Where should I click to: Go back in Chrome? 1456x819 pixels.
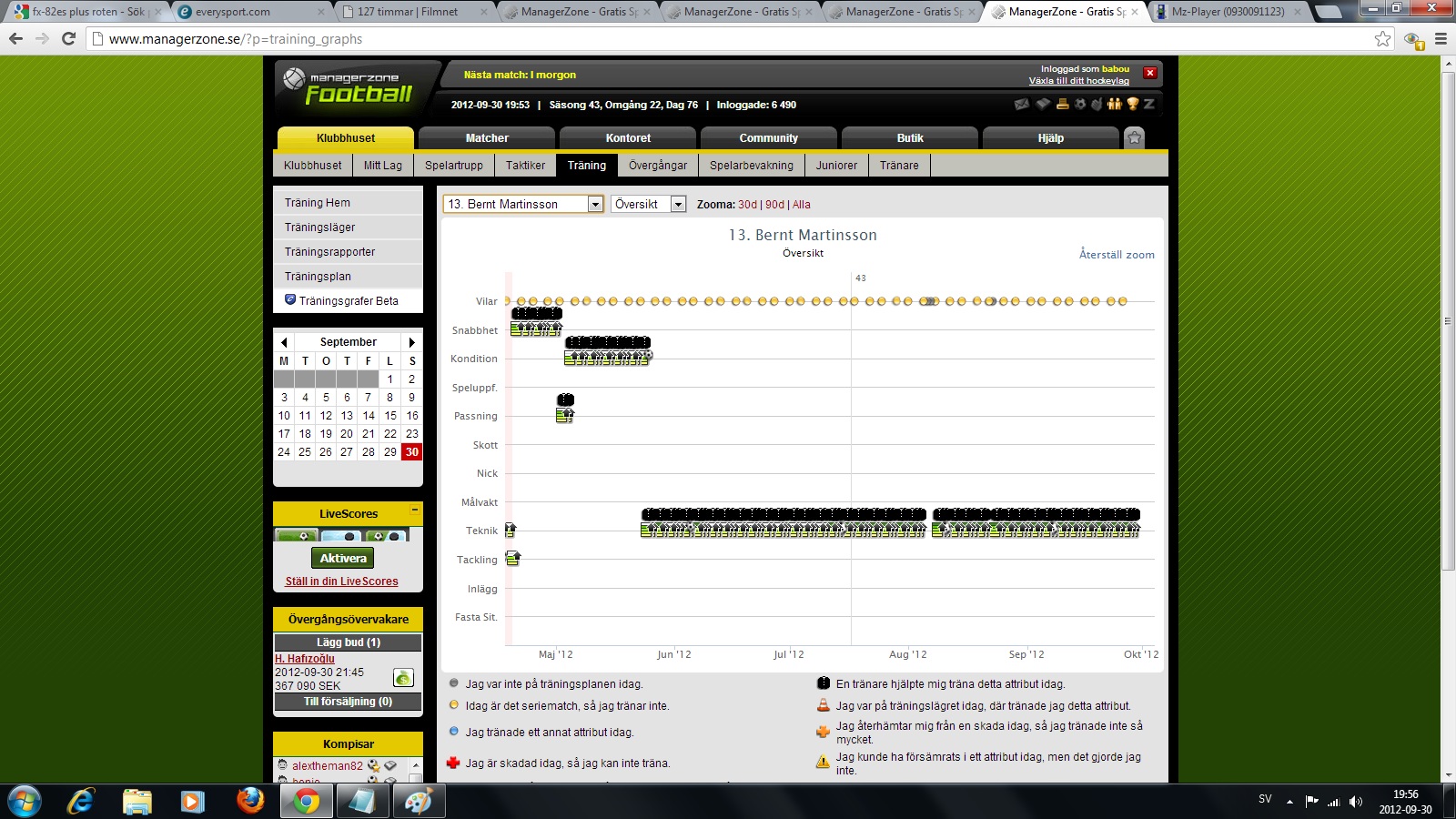[15, 39]
